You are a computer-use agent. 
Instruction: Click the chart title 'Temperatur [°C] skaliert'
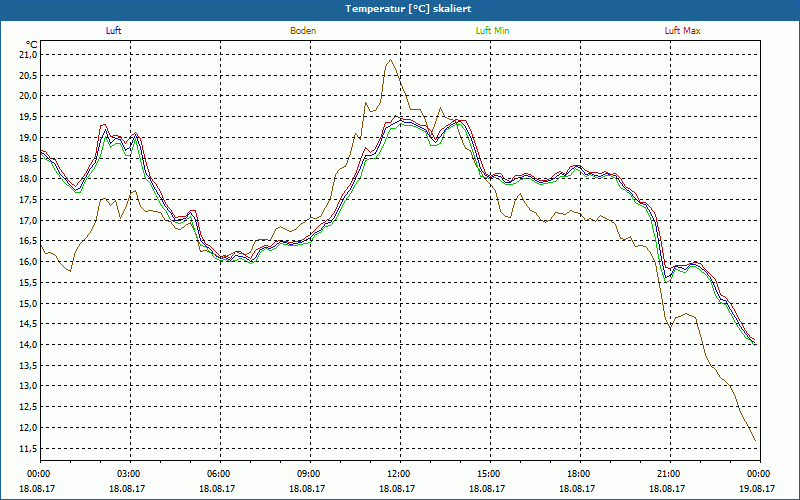click(408, 9)
